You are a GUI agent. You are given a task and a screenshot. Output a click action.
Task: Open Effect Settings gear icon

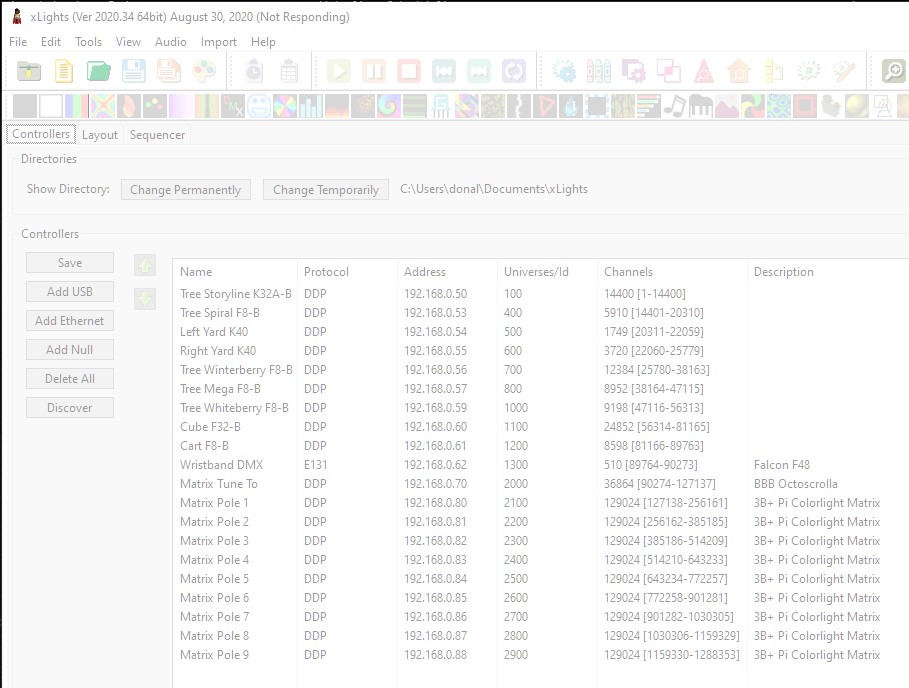(563, 71)
